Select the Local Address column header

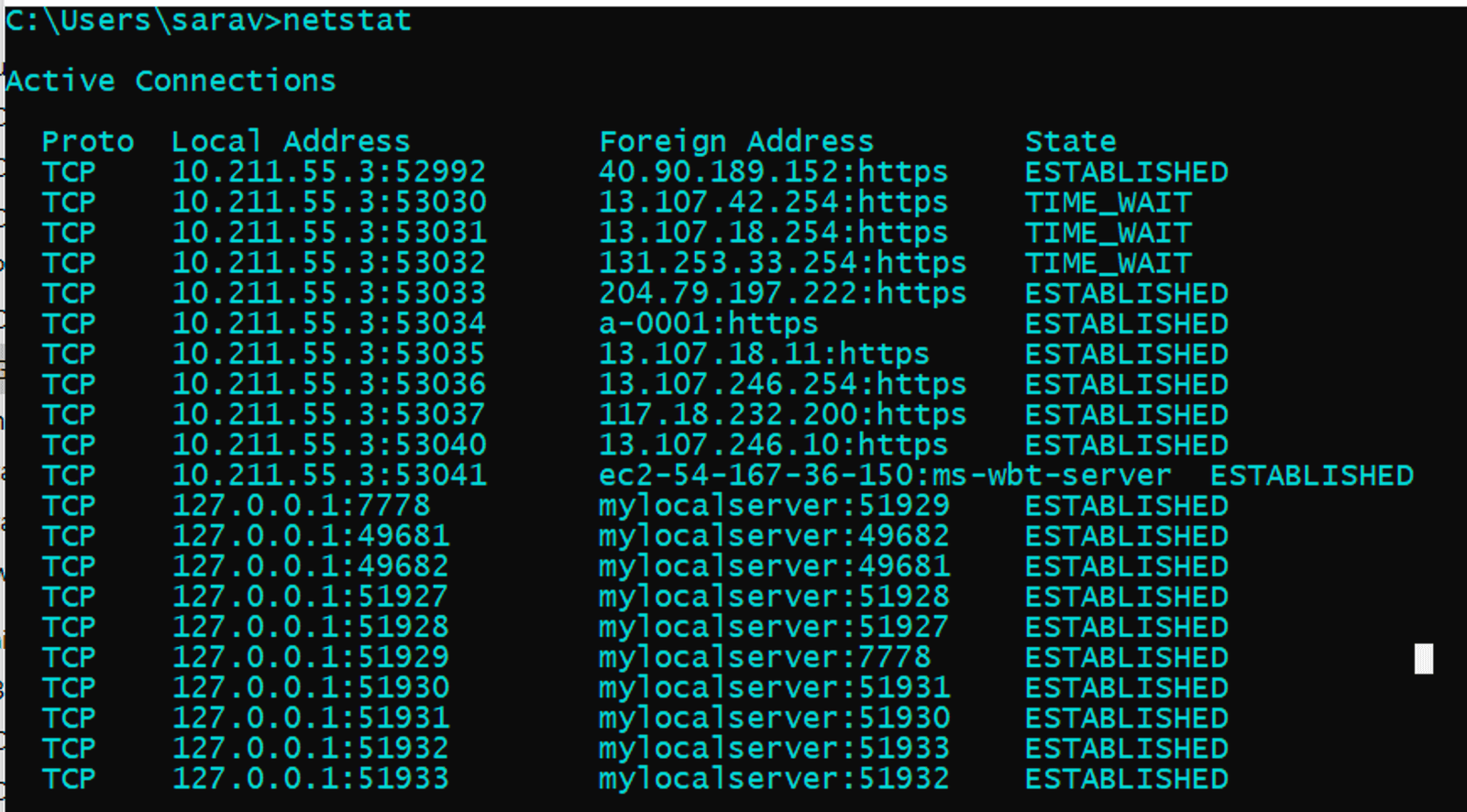pyautogui.click(x=291, y=141)
